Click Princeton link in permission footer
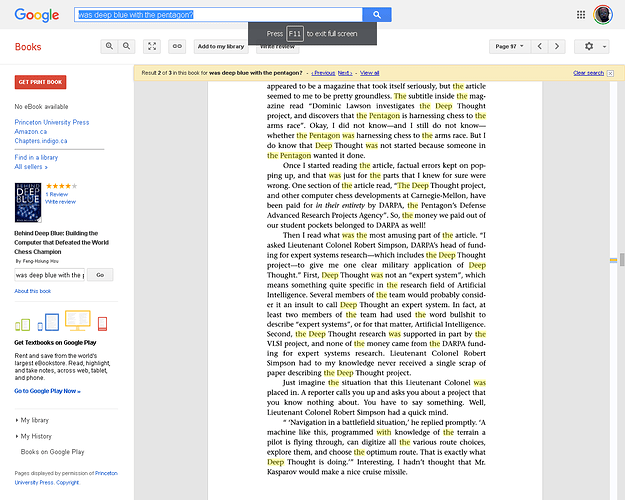This screenshot has height=500, width=625. click(x=106, y=473)
